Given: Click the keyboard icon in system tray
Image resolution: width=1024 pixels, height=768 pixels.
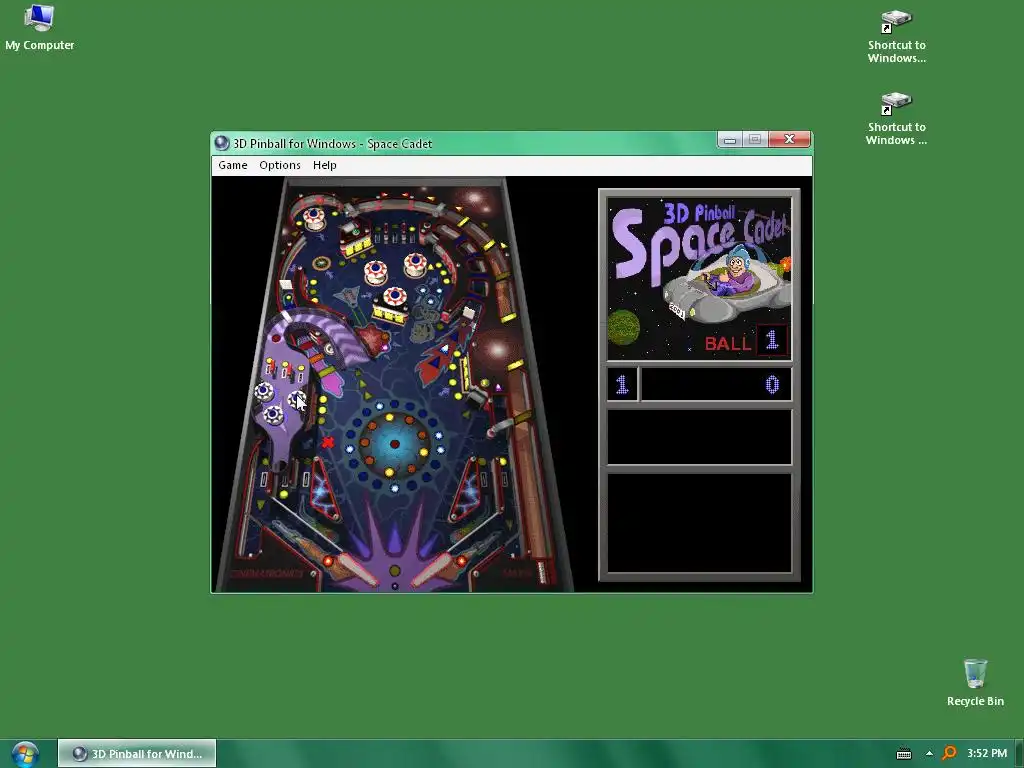Looking at the screenshot, I should (904, 754).
